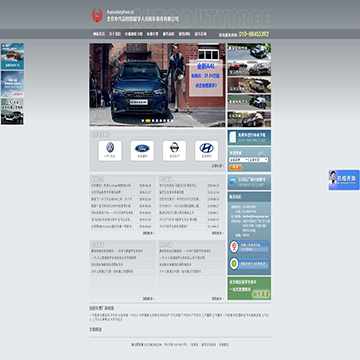Open the Hyundai brand logo tile
The height and width of the screenshot is (360, 360).
(206, 151)
